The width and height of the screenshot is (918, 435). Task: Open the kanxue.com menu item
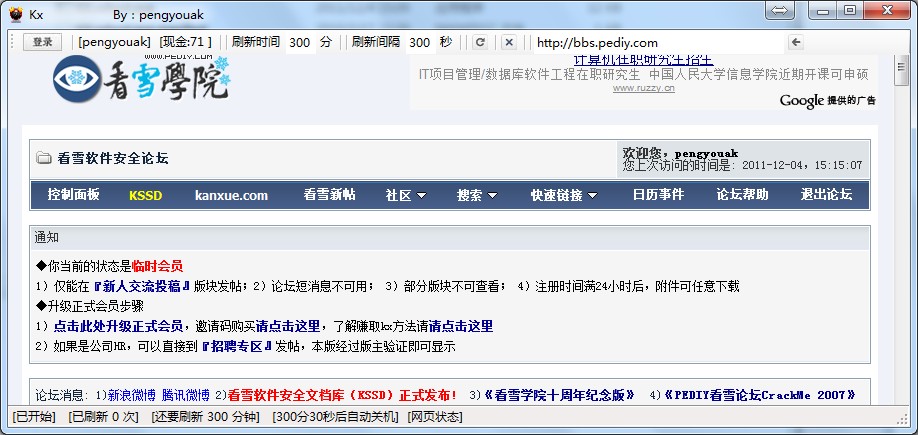coord(231,196)
